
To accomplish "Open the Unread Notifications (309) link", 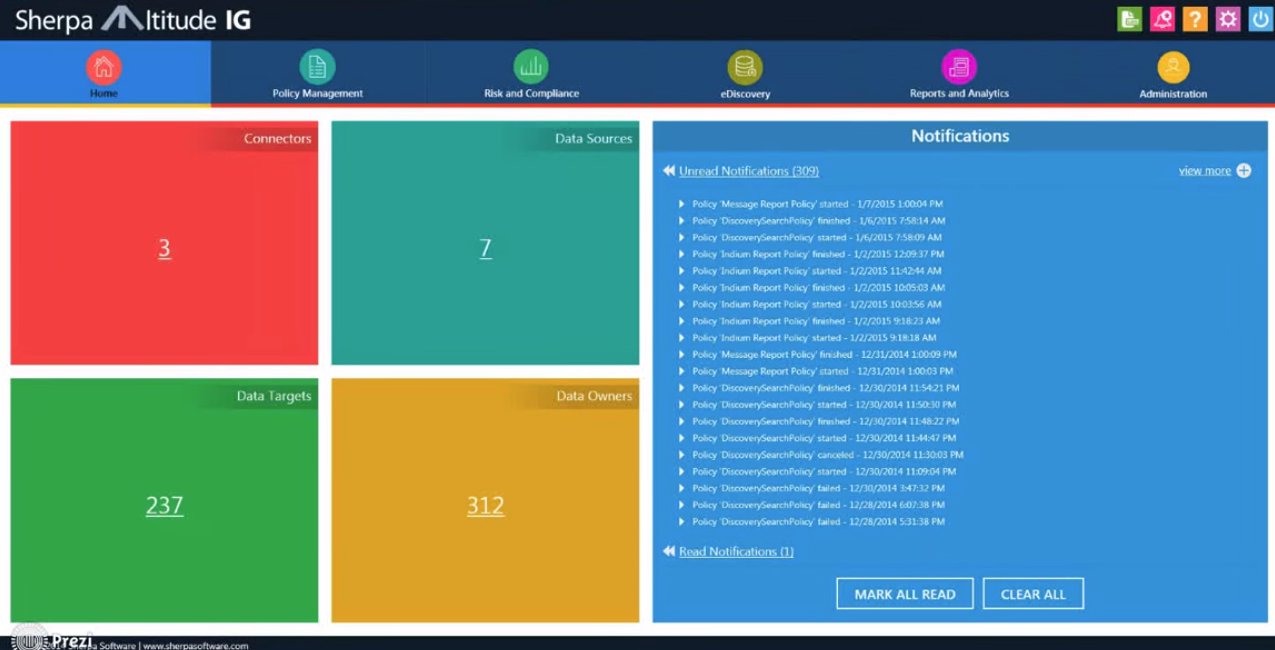I will (749, 171).
